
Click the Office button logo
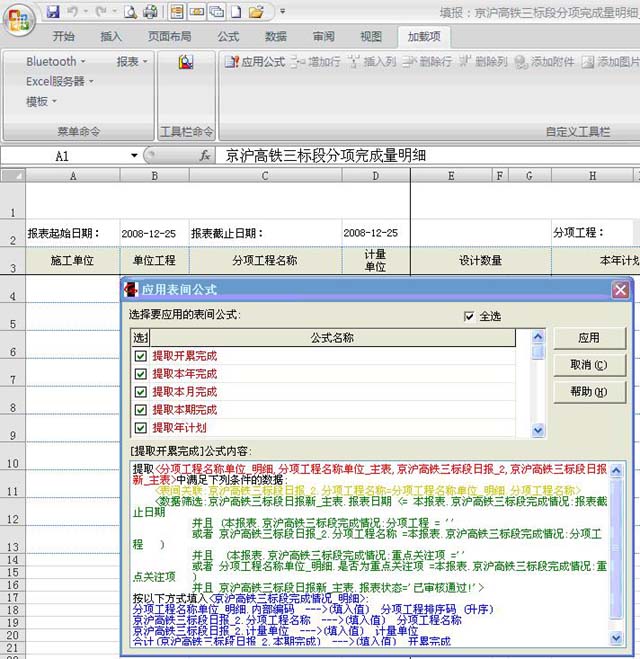19,17
